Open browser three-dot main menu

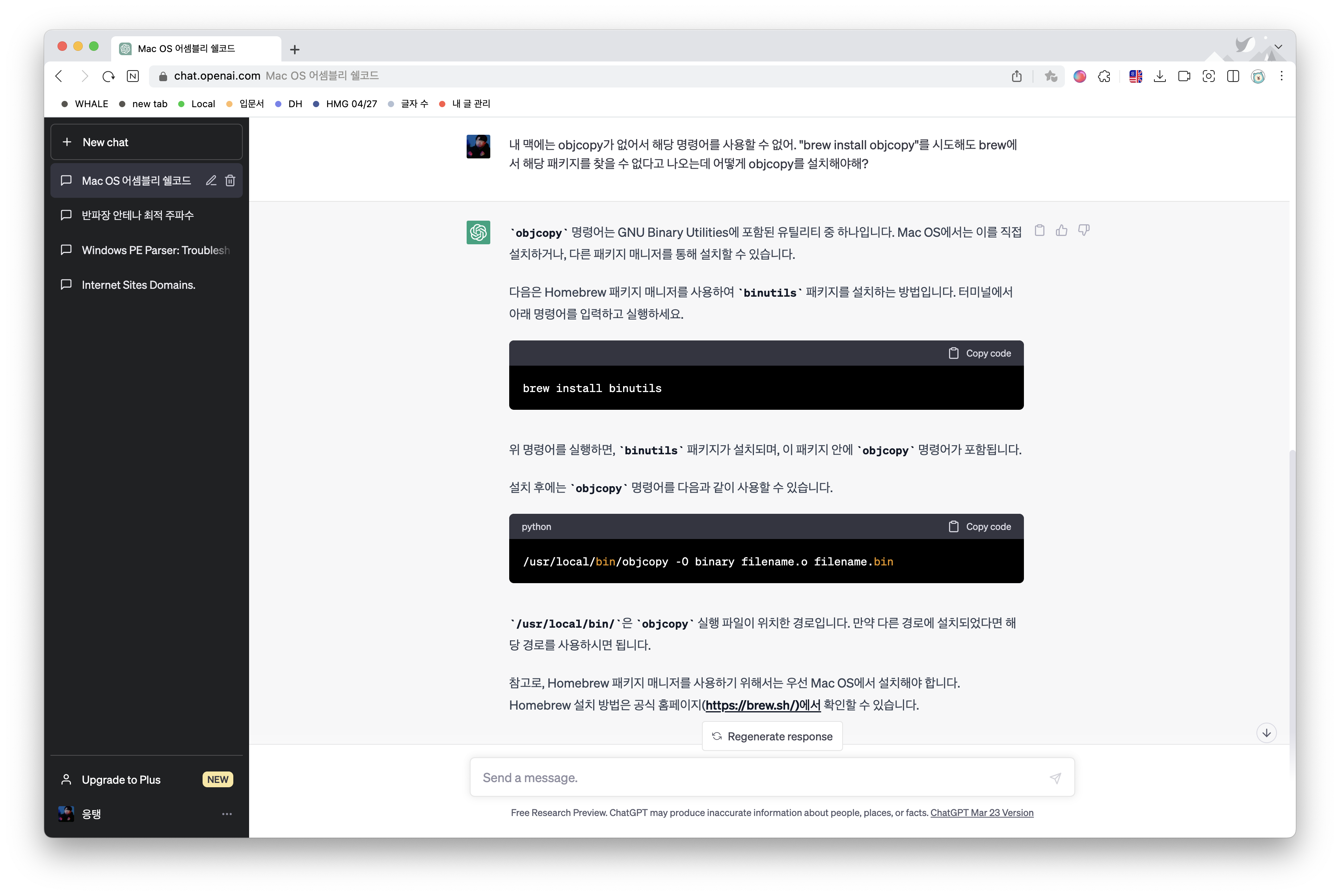tap(1282, 76)
